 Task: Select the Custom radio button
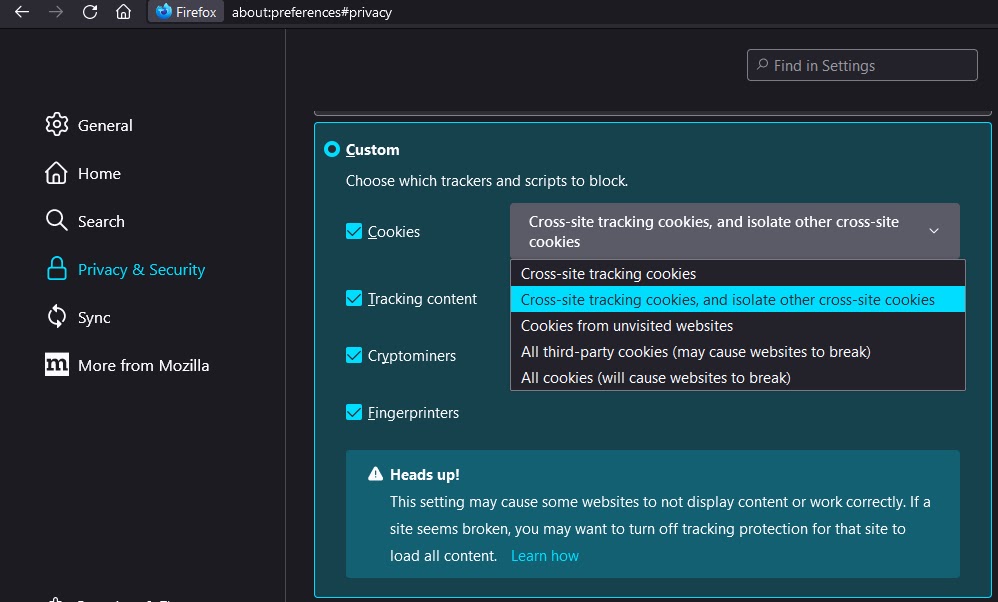tap(332, 150)
